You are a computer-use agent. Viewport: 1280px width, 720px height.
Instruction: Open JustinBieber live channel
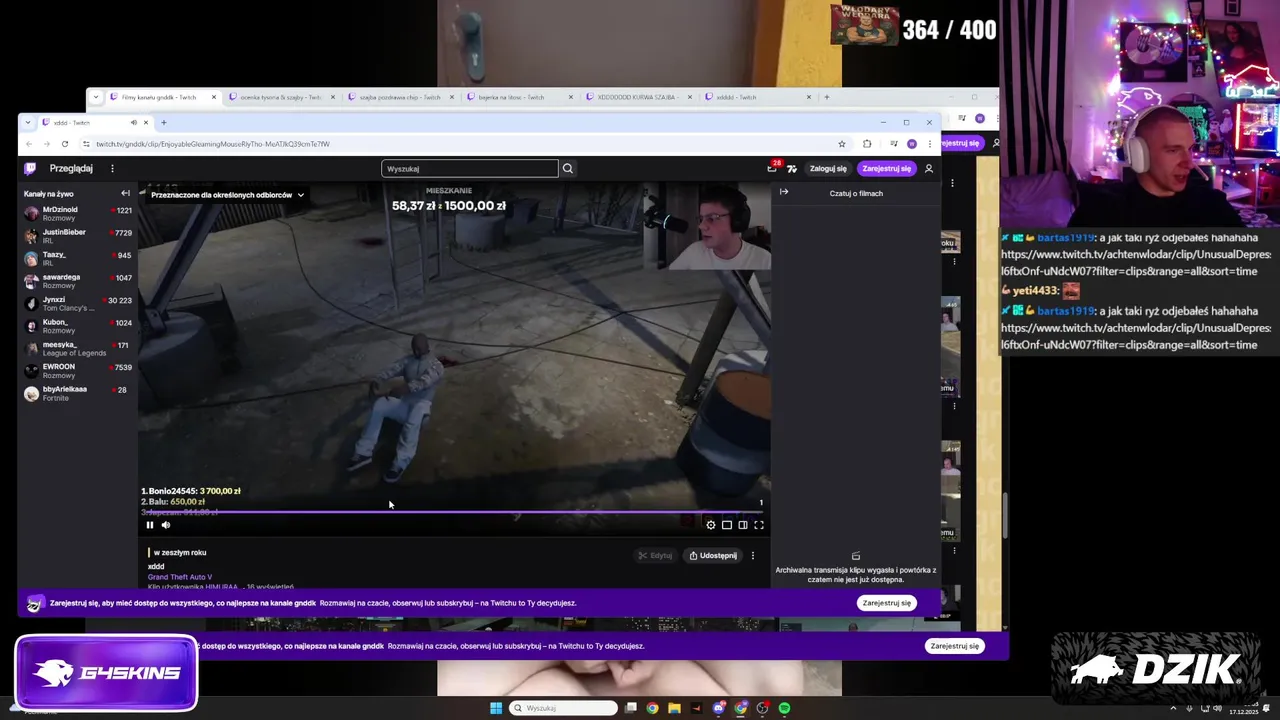[78, 236]
